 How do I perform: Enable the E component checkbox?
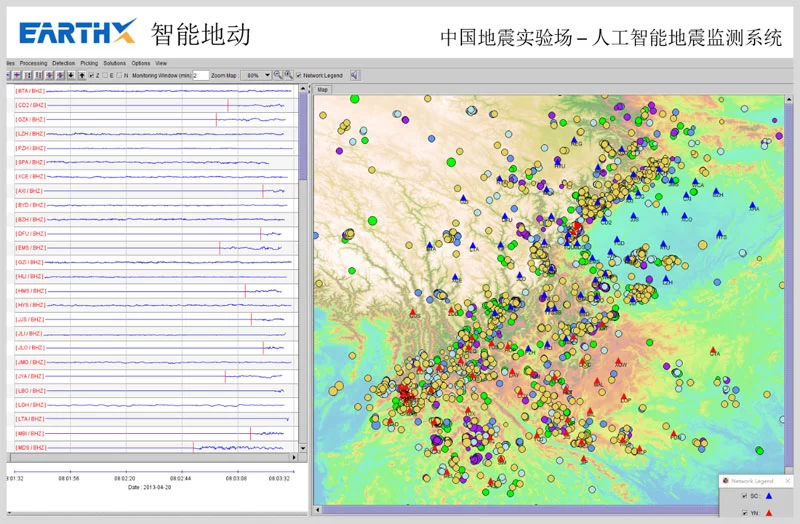click(x=104, y=75)
